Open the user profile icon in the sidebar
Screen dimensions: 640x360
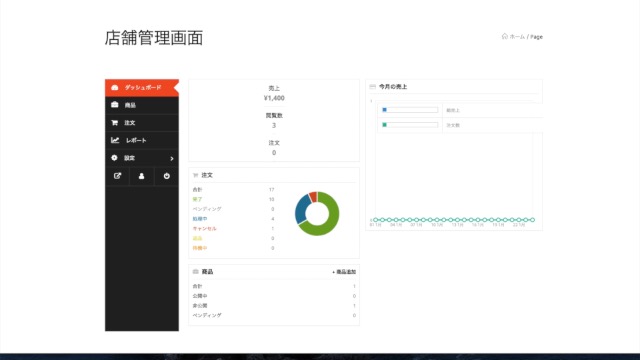tap(142, 176)
